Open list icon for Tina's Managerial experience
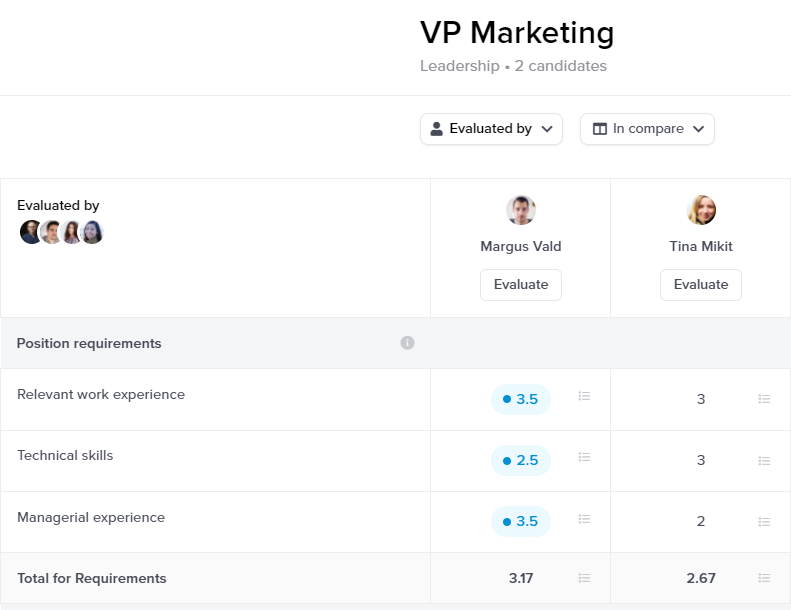Image resolution: width=791 pixels, height=610 pixels. pos(764,521)
